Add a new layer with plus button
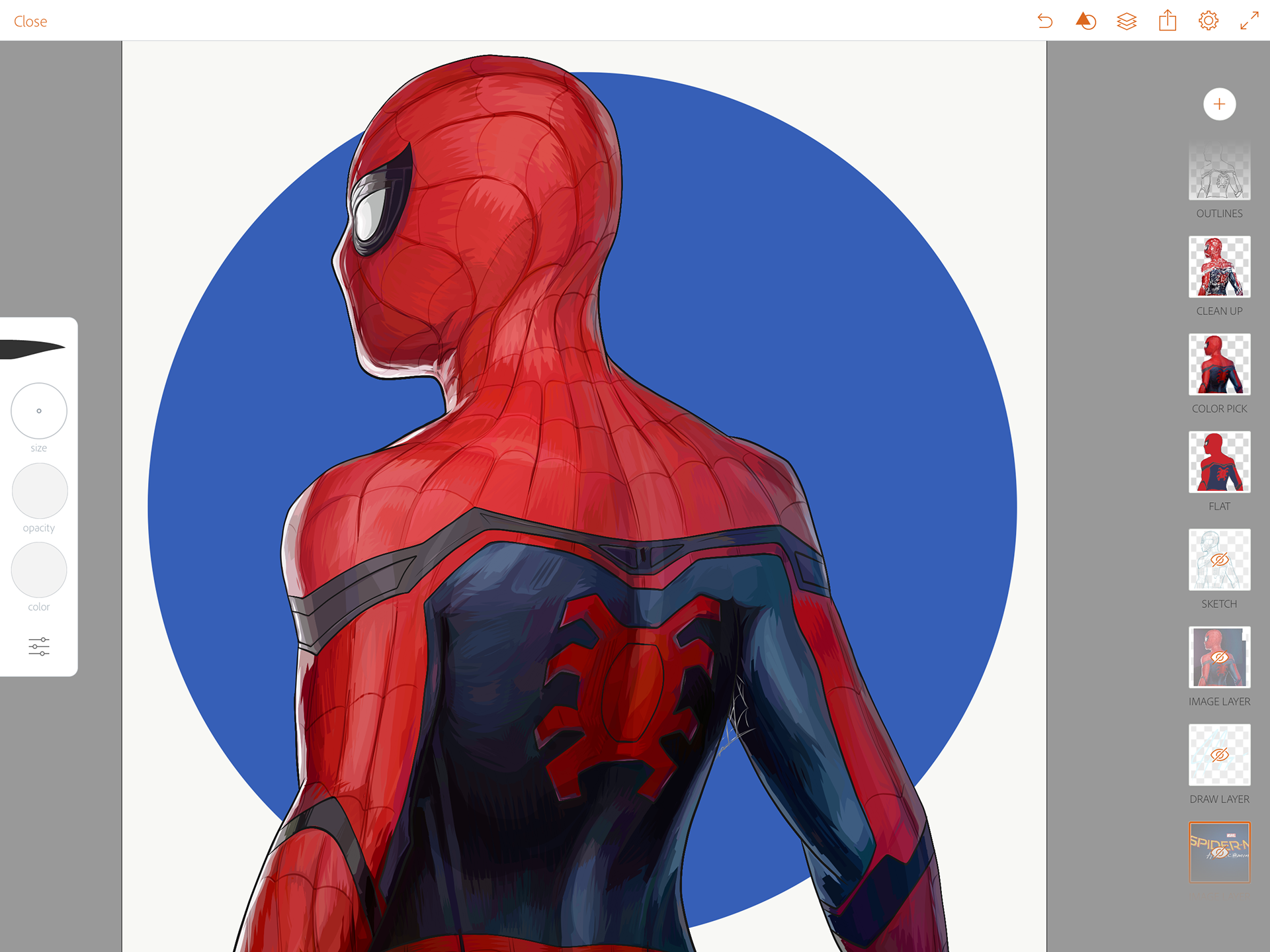Screen dimensions: 1270x952 (x=1219, y=104)
